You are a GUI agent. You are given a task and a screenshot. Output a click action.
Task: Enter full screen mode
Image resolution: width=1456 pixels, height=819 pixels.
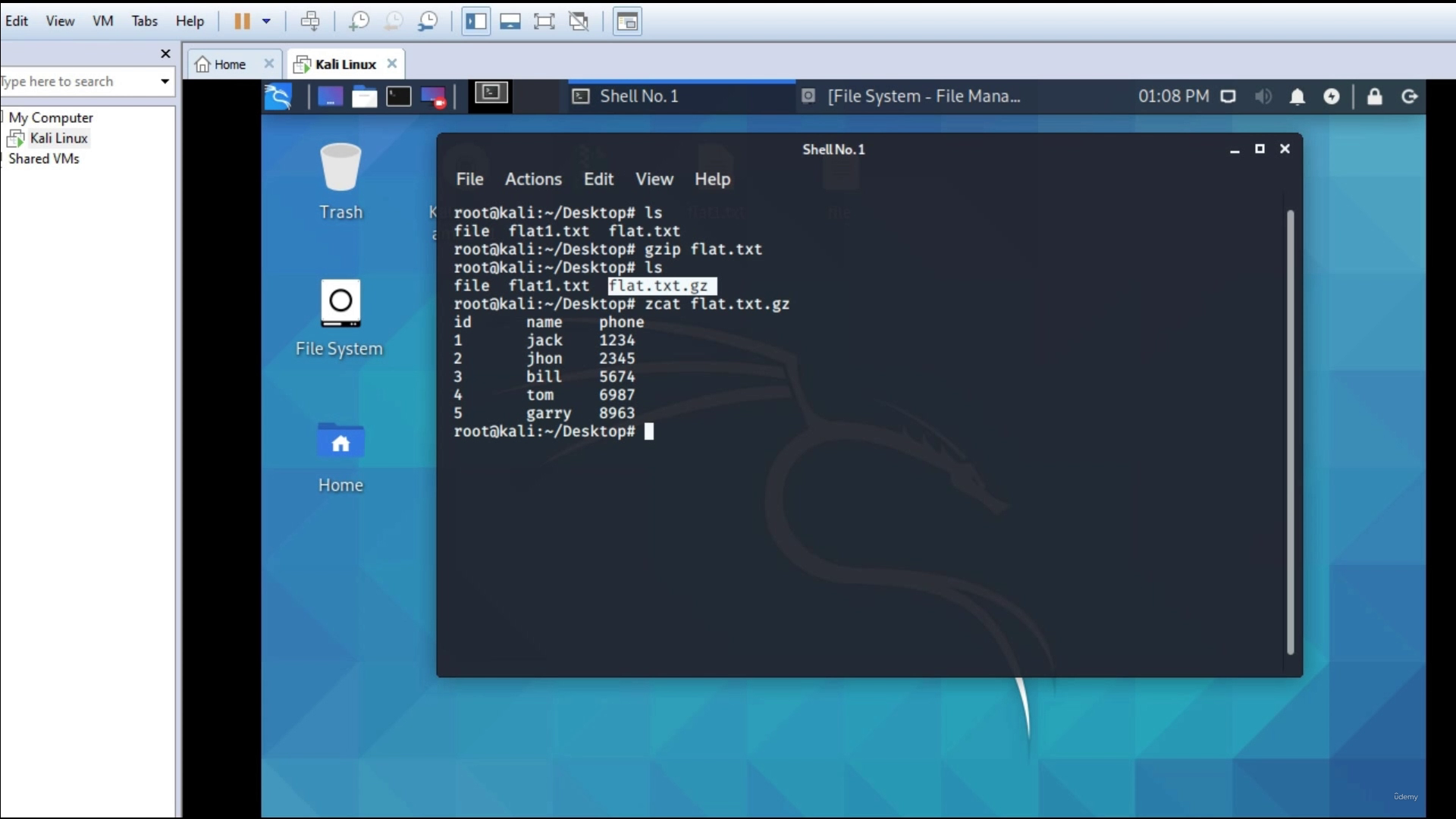click(544, 20)
